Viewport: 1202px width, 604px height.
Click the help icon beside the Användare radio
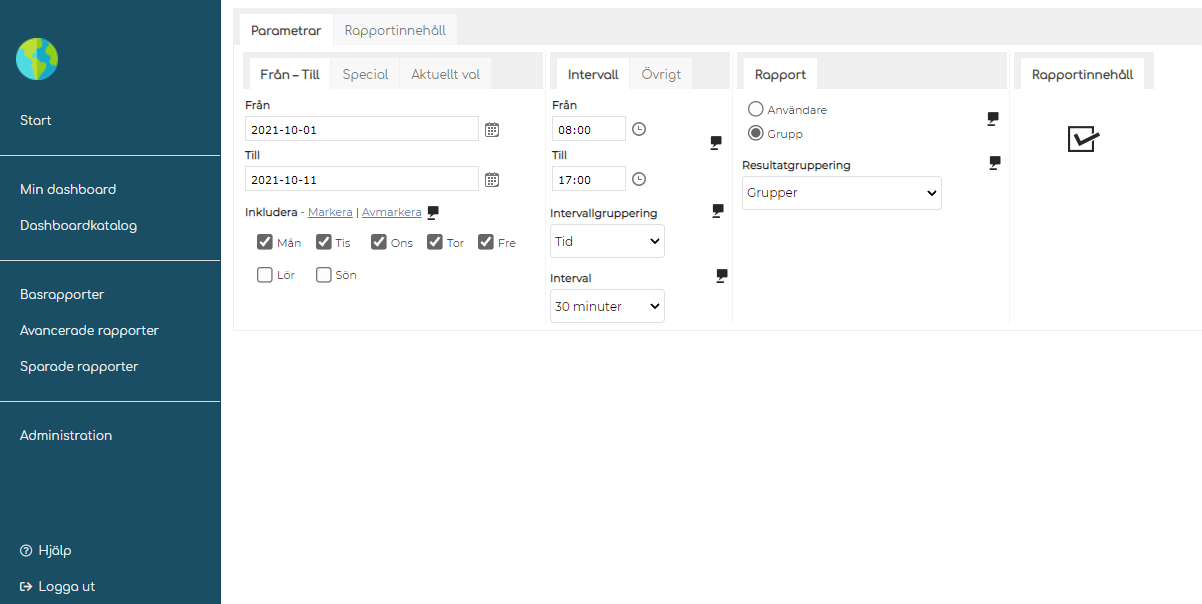click(x=993, y=118)
